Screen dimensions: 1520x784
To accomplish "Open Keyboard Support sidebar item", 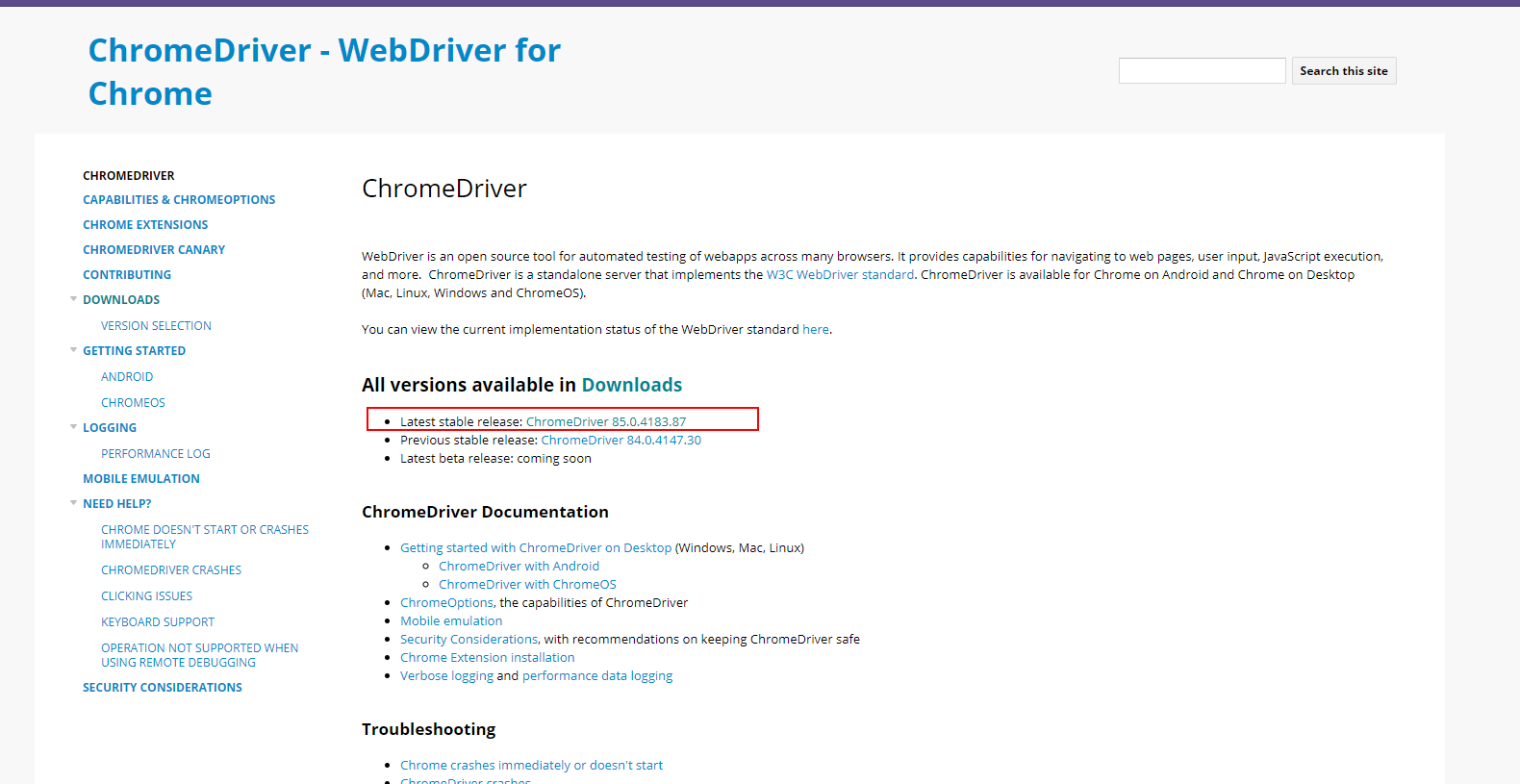I will pyautogui.click(x=158, y=622).
